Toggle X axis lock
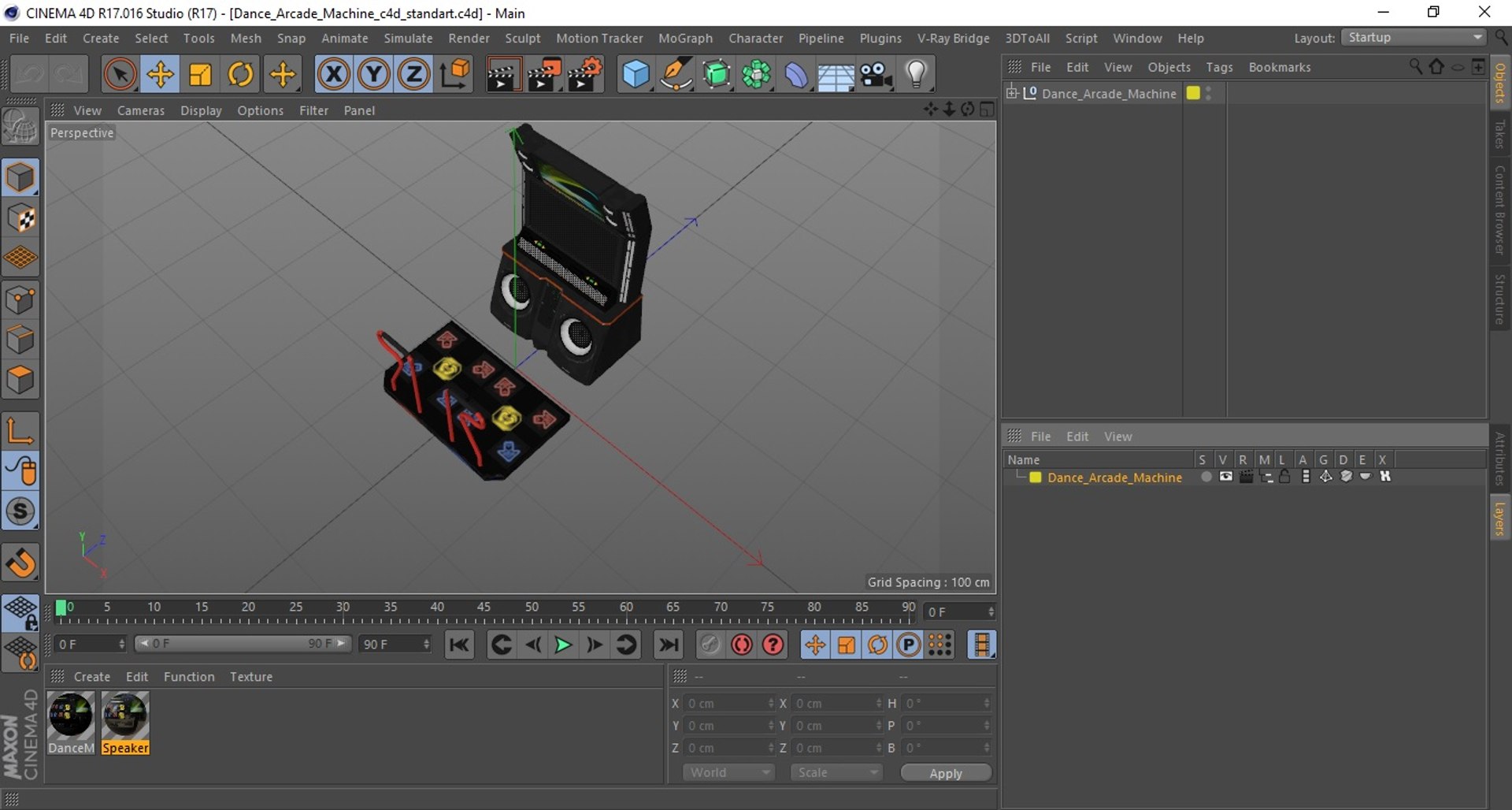Viewport: 1512px width, 810px height. click(x=333, y=75)
